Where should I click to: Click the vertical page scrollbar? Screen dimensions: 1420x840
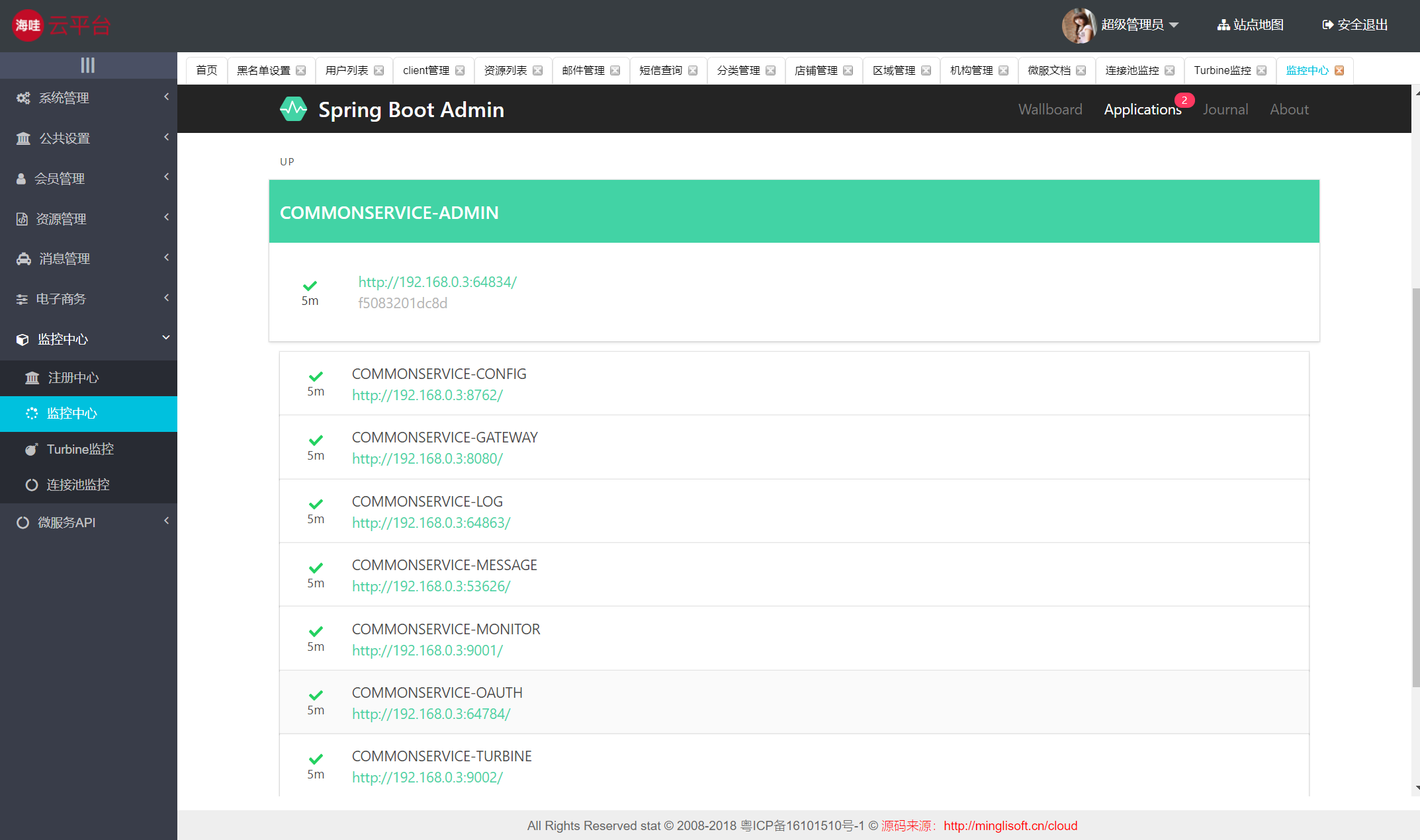pos(1415,486)
